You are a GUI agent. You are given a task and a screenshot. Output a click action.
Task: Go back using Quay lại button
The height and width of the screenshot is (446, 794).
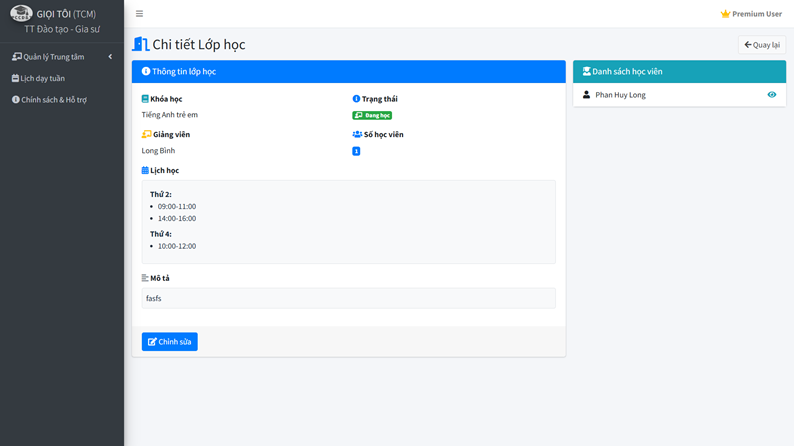click(761, 45)
